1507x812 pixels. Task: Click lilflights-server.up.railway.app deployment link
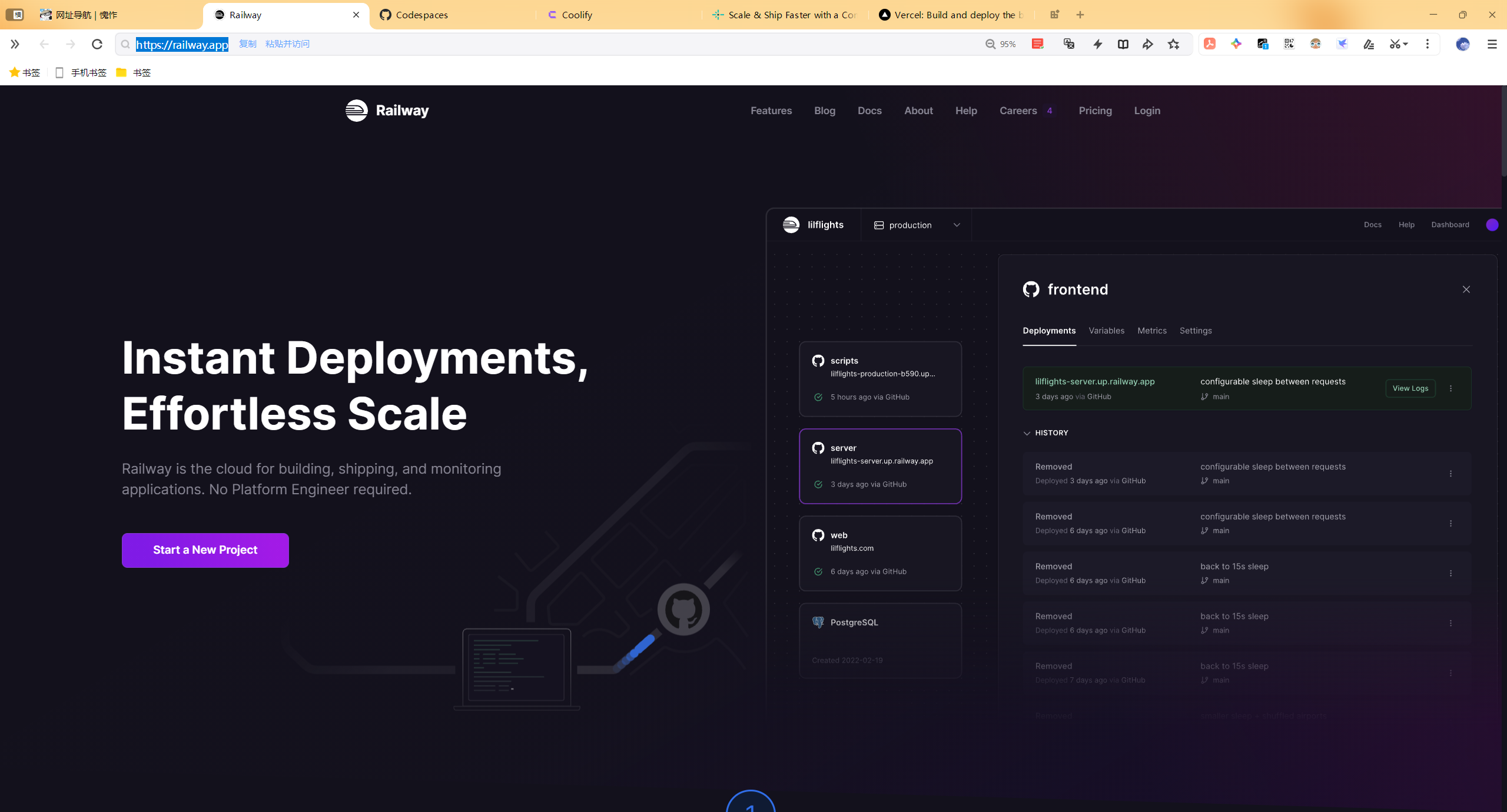pos(1095,381)
